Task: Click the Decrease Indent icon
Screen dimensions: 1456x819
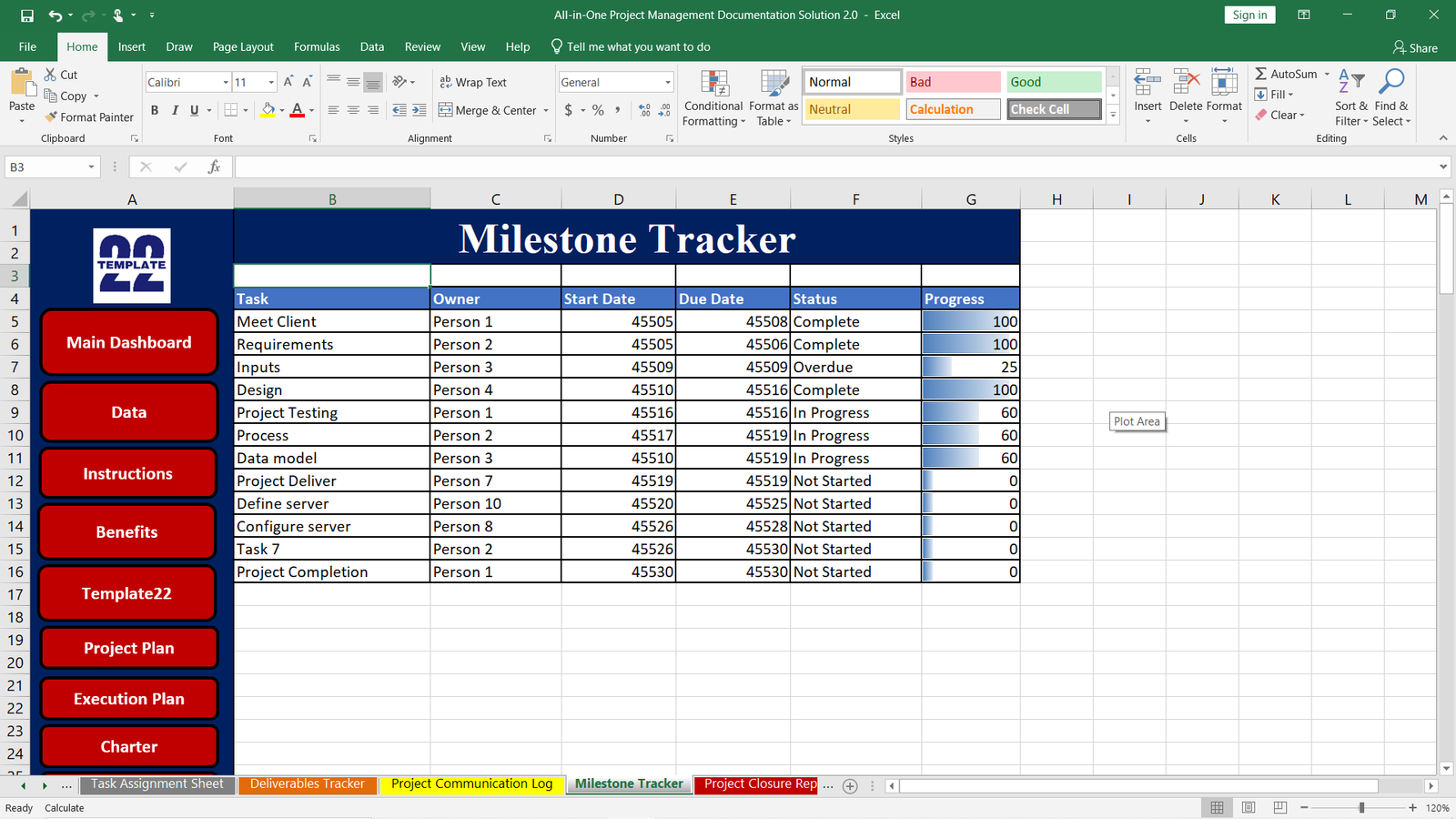Action: tap(399, 110)
